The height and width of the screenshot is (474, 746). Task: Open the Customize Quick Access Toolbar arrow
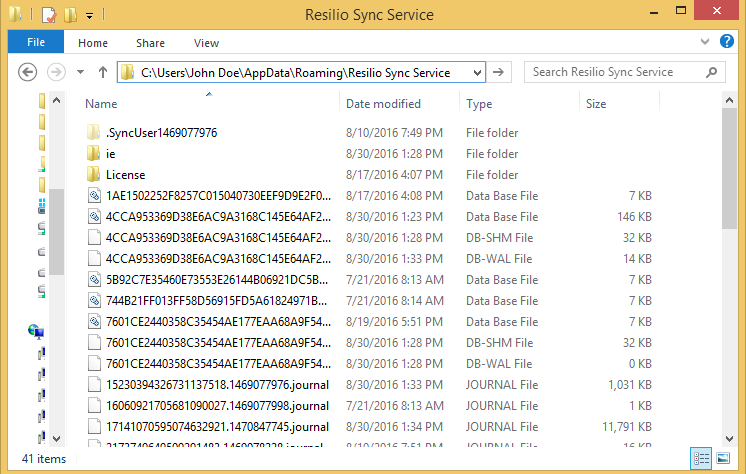89,16
